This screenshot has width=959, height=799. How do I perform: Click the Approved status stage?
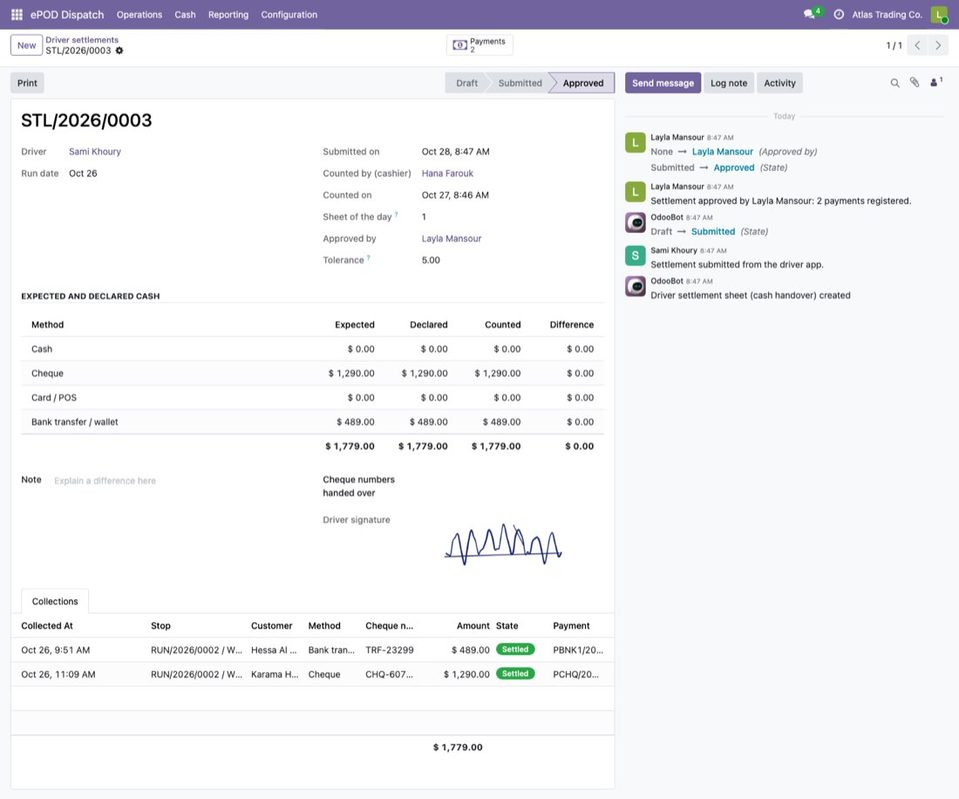(x=583, y=83)
